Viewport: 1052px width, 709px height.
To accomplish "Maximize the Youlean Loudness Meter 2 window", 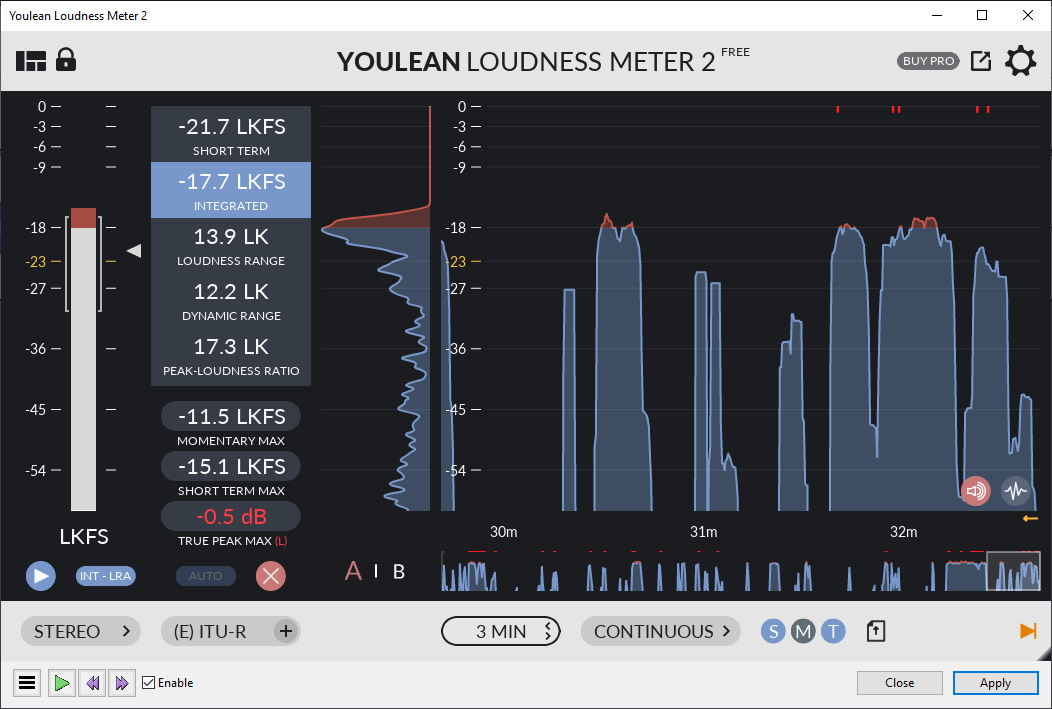I will pyautogui.click(x=982, y=15).
